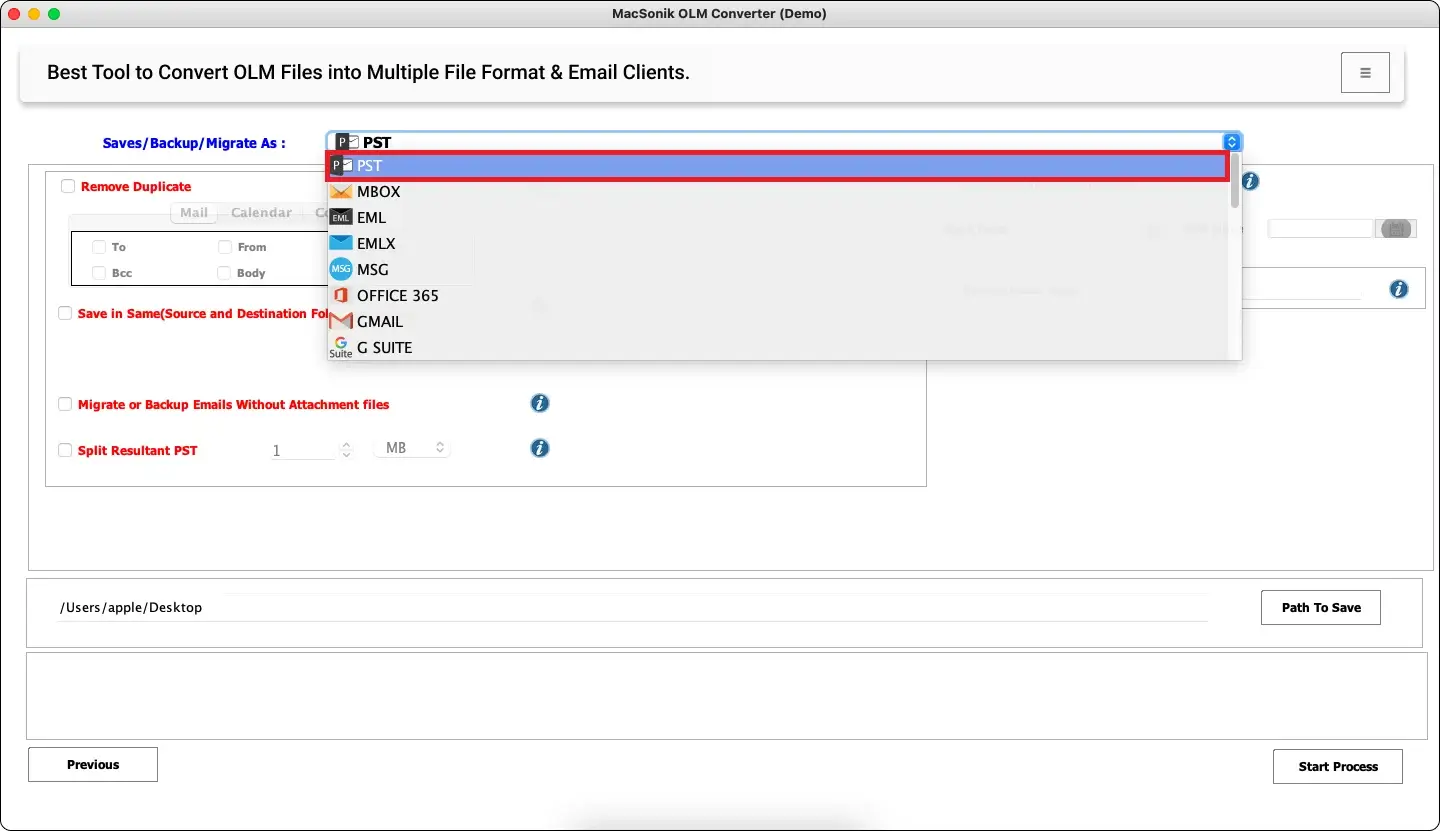Select PST from the format list
1440x831 pixels.
pyautogui.click(x=778, y=166)
